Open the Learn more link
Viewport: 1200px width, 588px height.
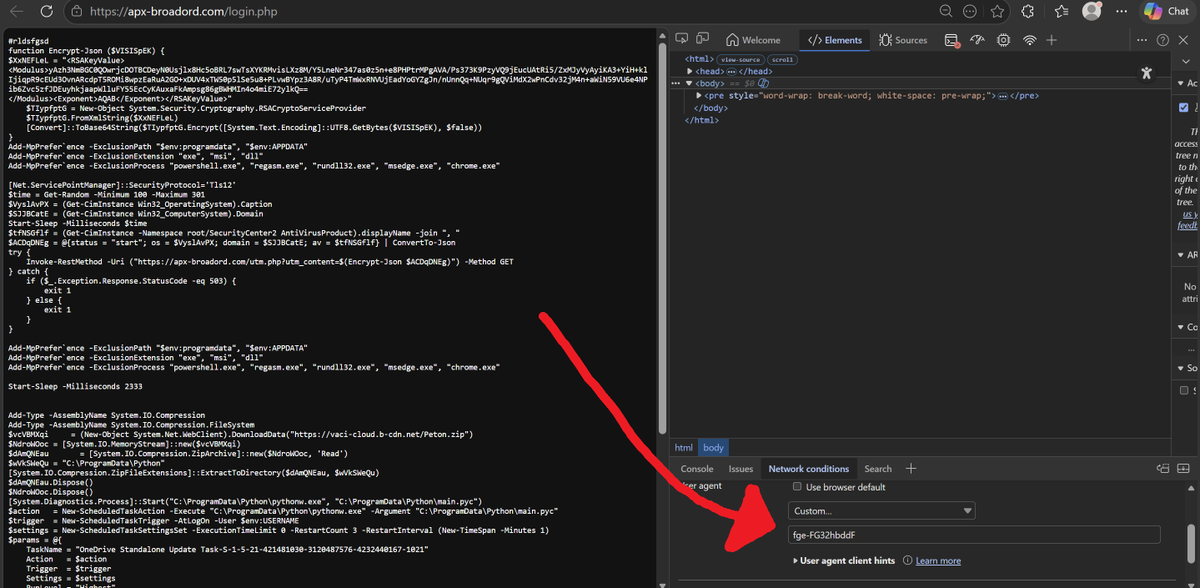coord(938,561)
